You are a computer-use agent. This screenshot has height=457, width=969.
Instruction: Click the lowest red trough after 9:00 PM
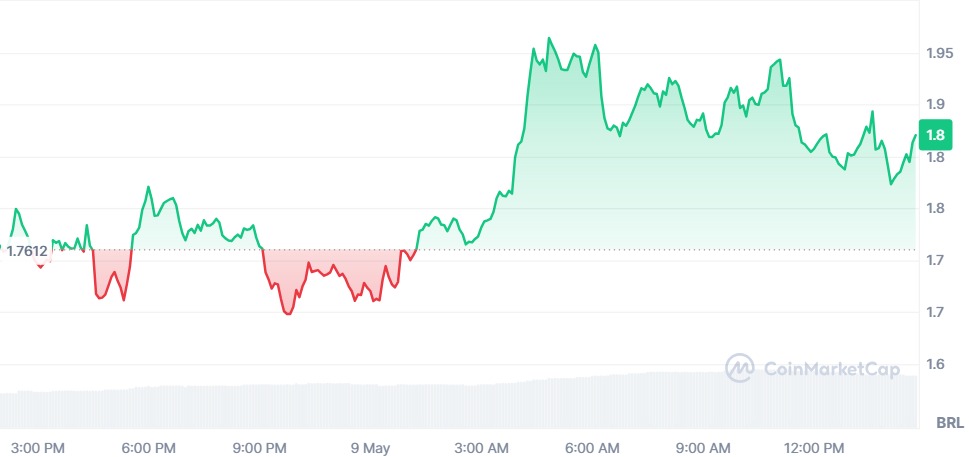[289, 314]
